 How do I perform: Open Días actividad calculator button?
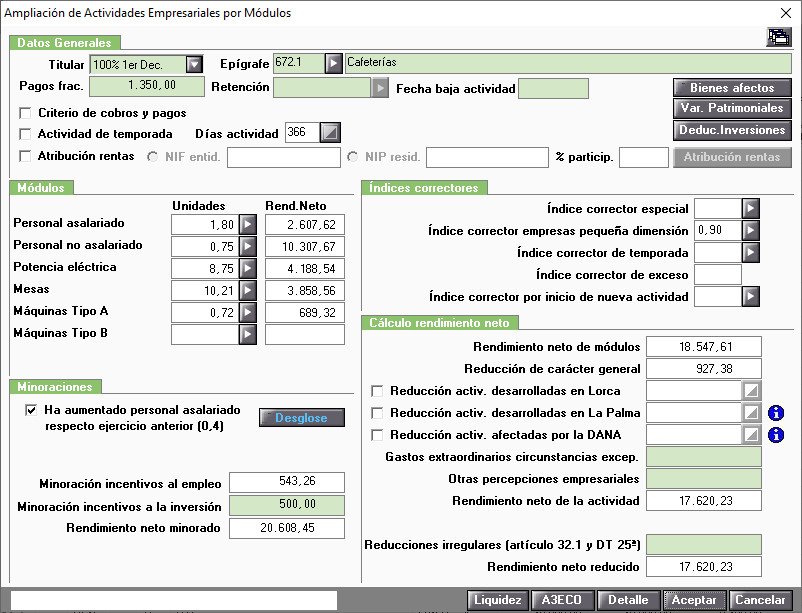pyautogui.click(x=330, y=133)
